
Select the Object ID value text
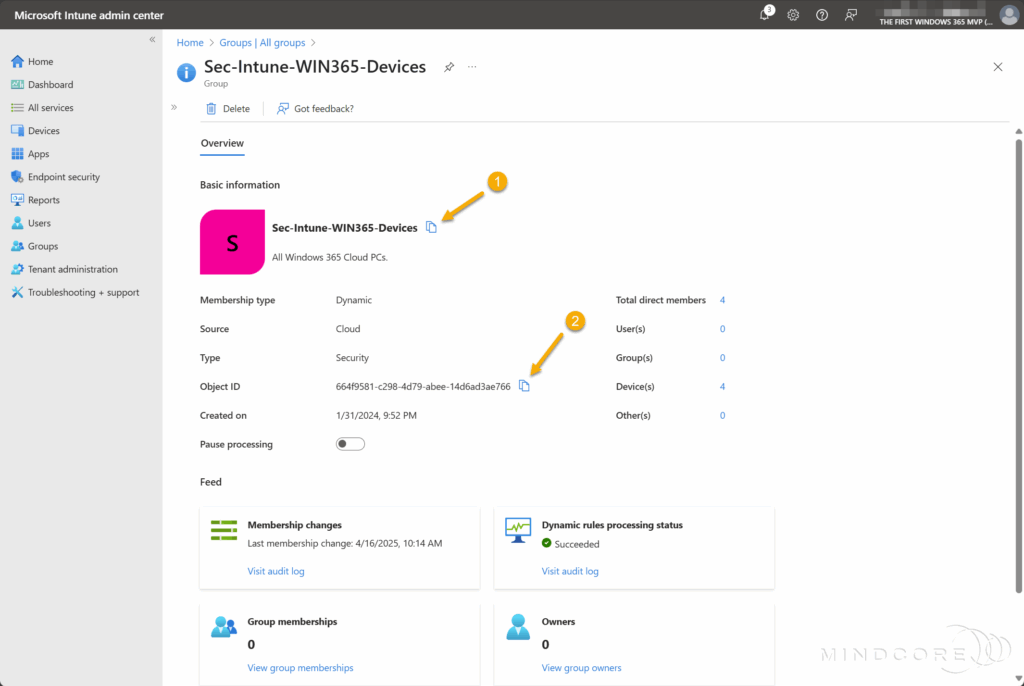423,387
